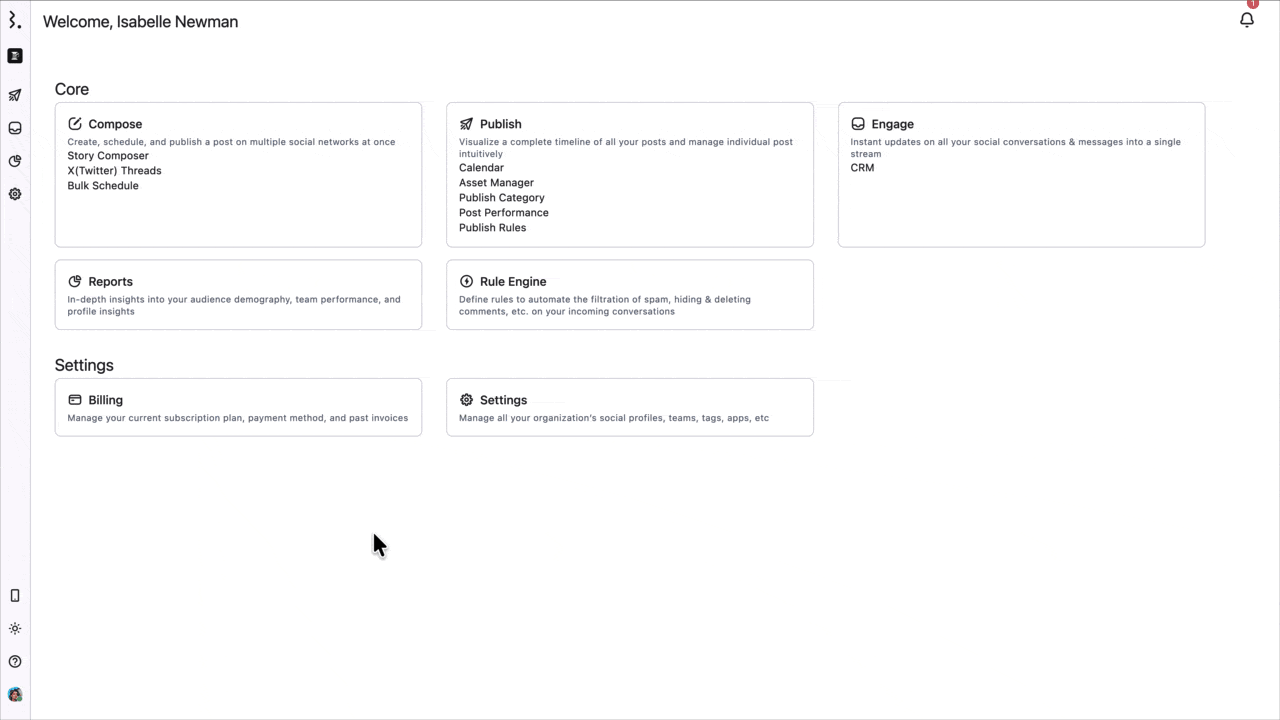Open the notifications bell

1246,20
